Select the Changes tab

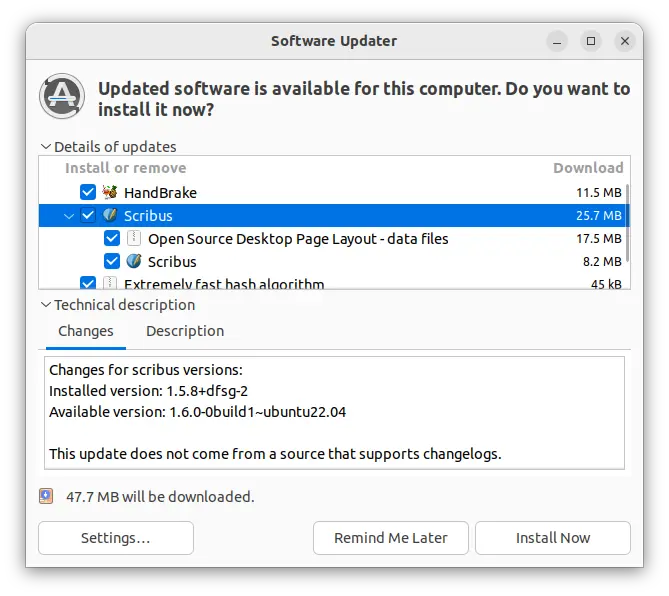86,331
